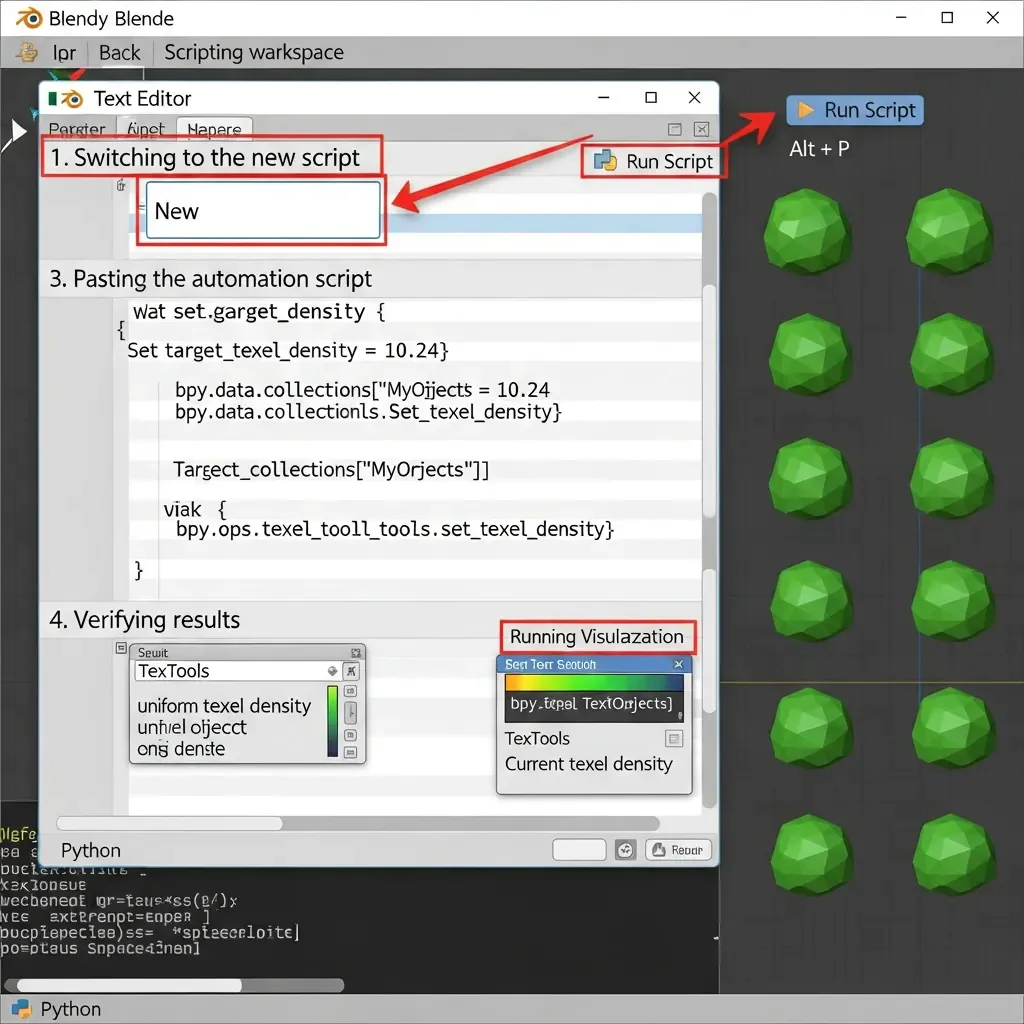Click the play icon in the blue Run Script button
Screen dimensions: 1024x1024
(804, 110)
